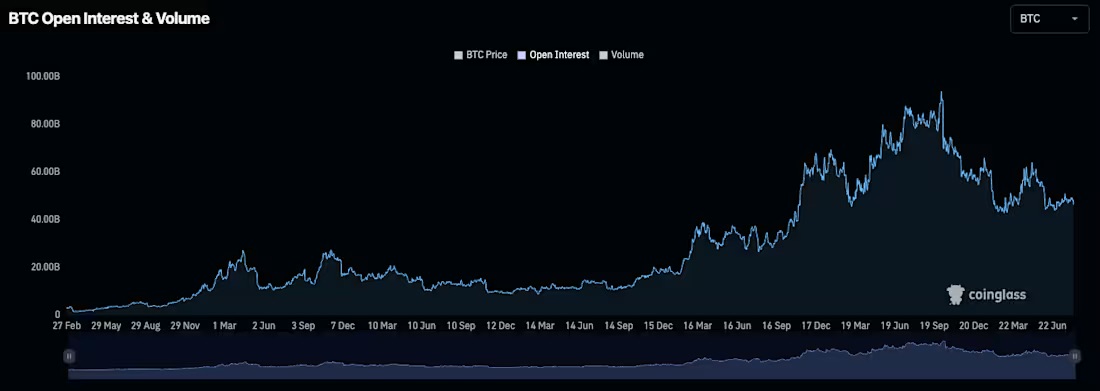Toggle Open Interest legend series
The image size is (1100, 391).
pos(553,55)
